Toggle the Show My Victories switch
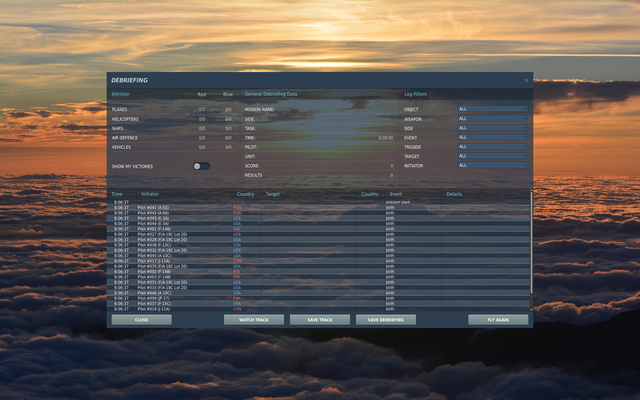 [202, 166]
